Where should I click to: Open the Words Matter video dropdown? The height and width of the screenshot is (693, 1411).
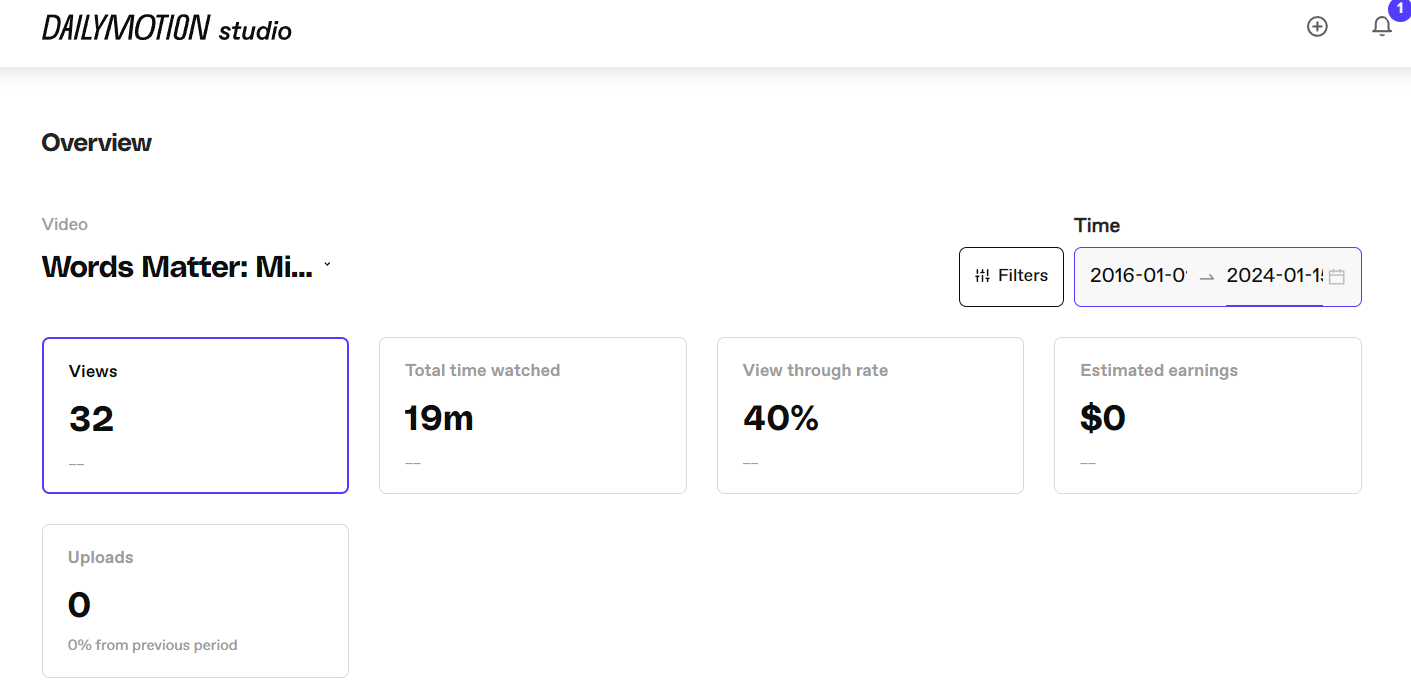pyautogui.click(x=186, y=267)
